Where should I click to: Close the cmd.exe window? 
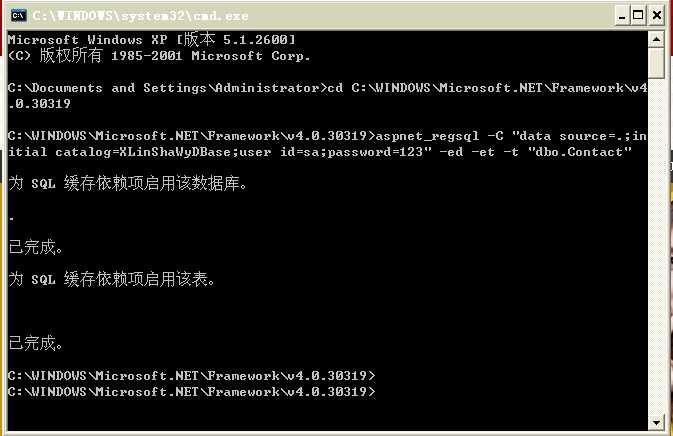(x=657, y=16)
